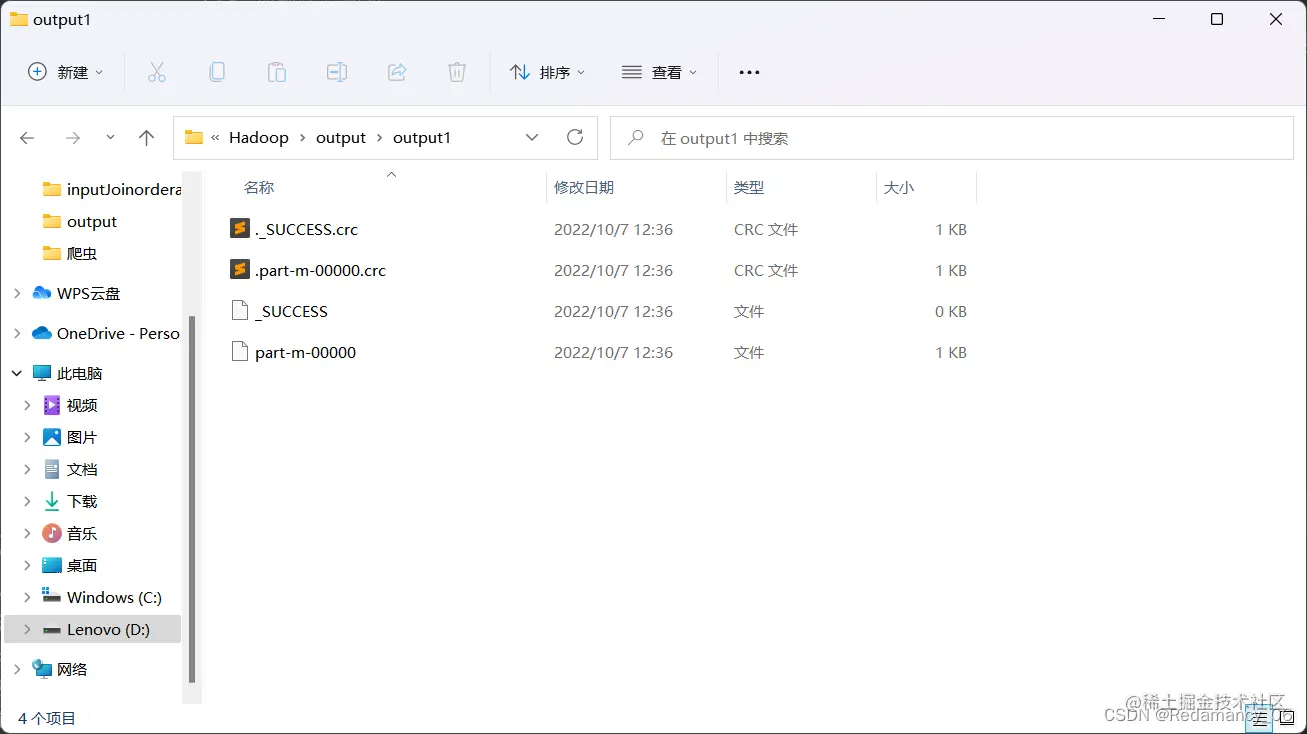Open the 排序 sorting dropdown

(547, 71)
